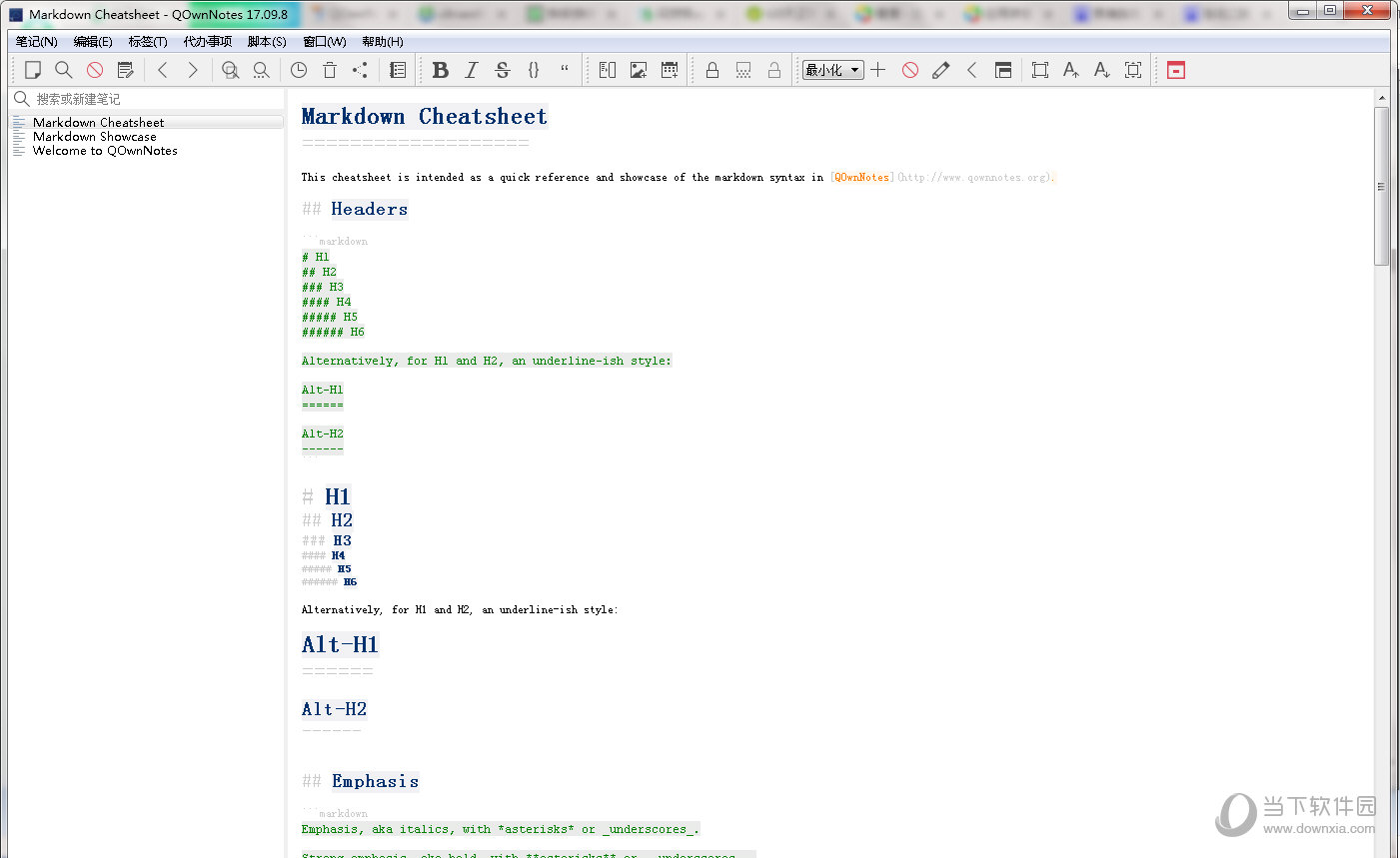This screenshot has width=1400, height=858.
Task: Open the 编辑(E) menu
Action: coord(93,41)
